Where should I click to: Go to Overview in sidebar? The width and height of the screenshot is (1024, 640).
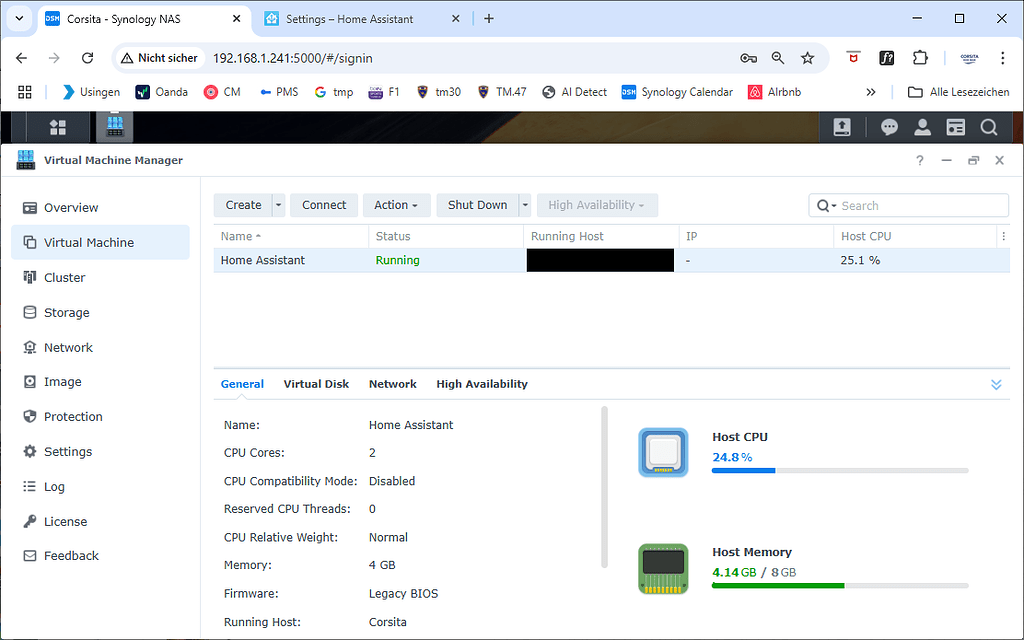101,208
